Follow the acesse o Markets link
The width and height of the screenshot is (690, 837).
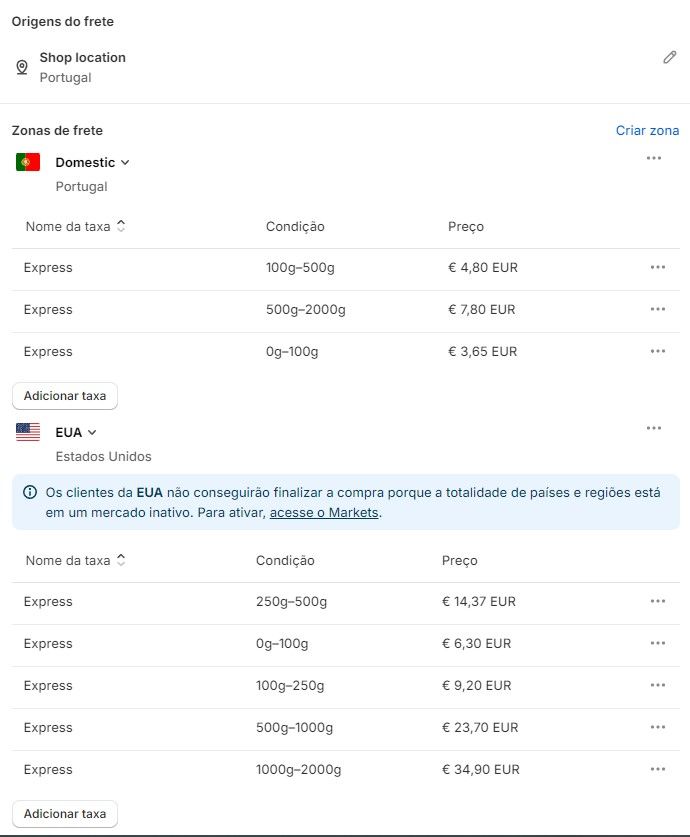click(x=325, y=513)
